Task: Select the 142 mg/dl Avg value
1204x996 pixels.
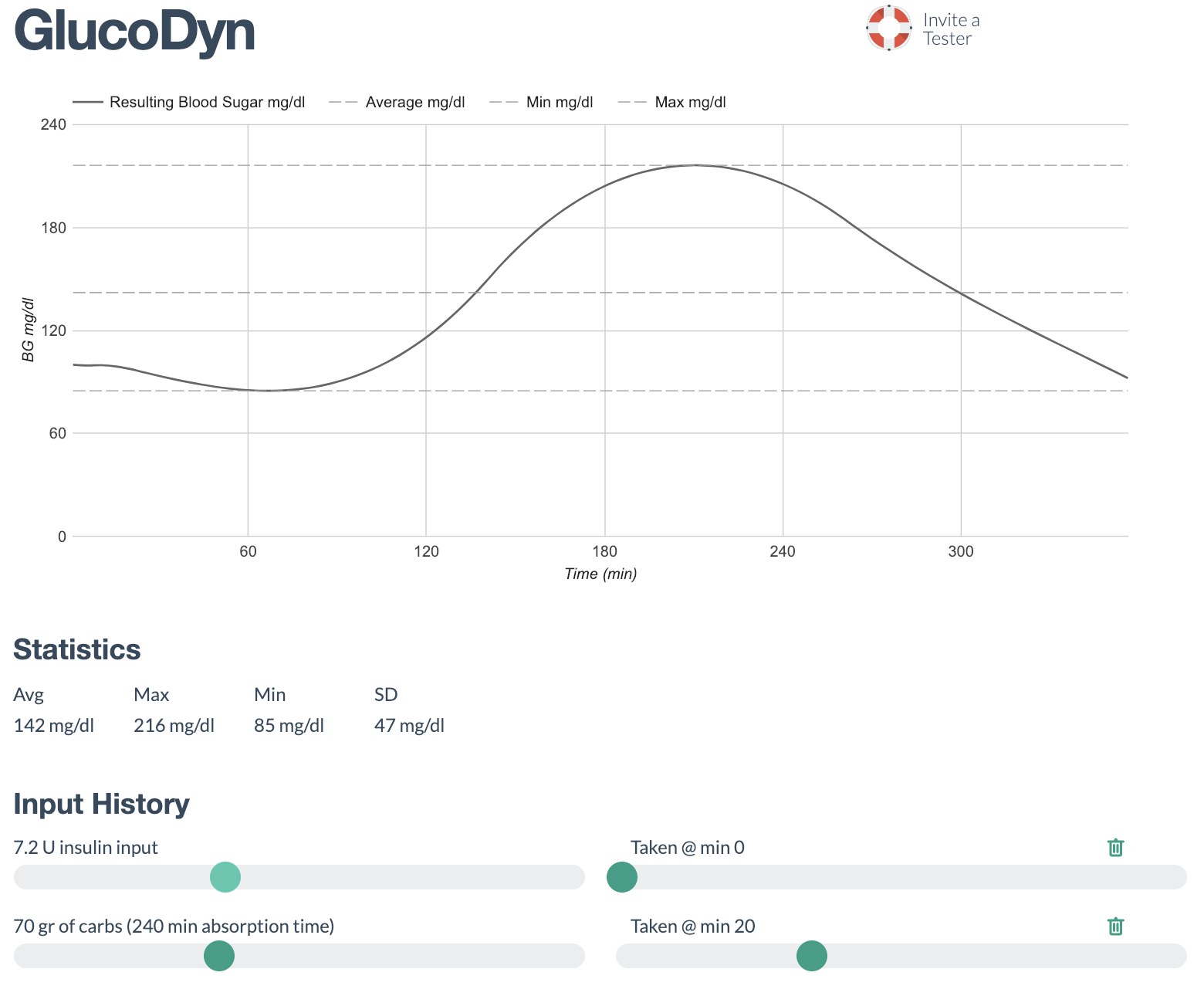Action: point(54,726)
